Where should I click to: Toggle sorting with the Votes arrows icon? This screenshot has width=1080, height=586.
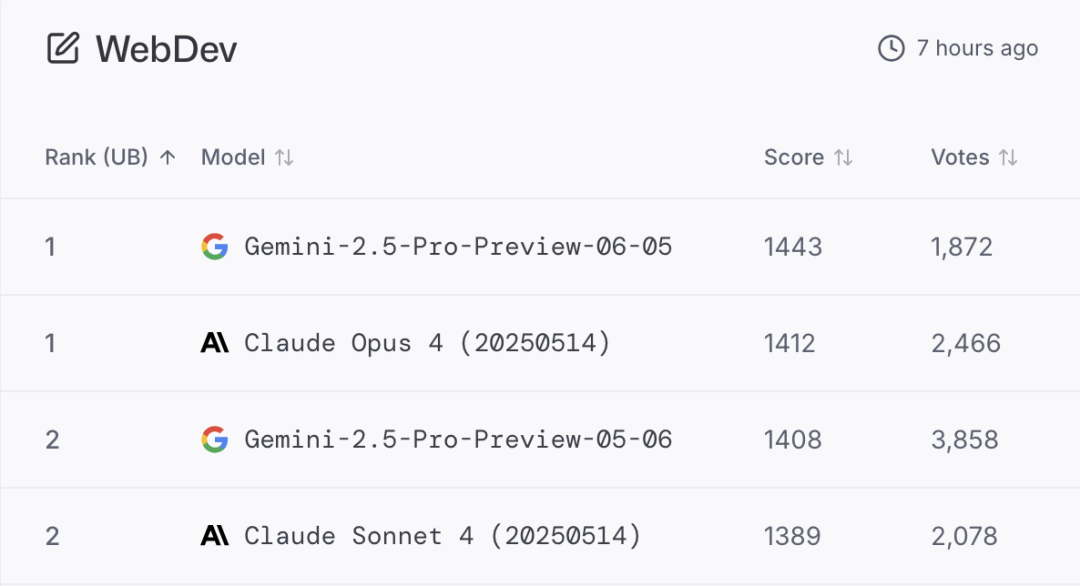[1008, 158]
